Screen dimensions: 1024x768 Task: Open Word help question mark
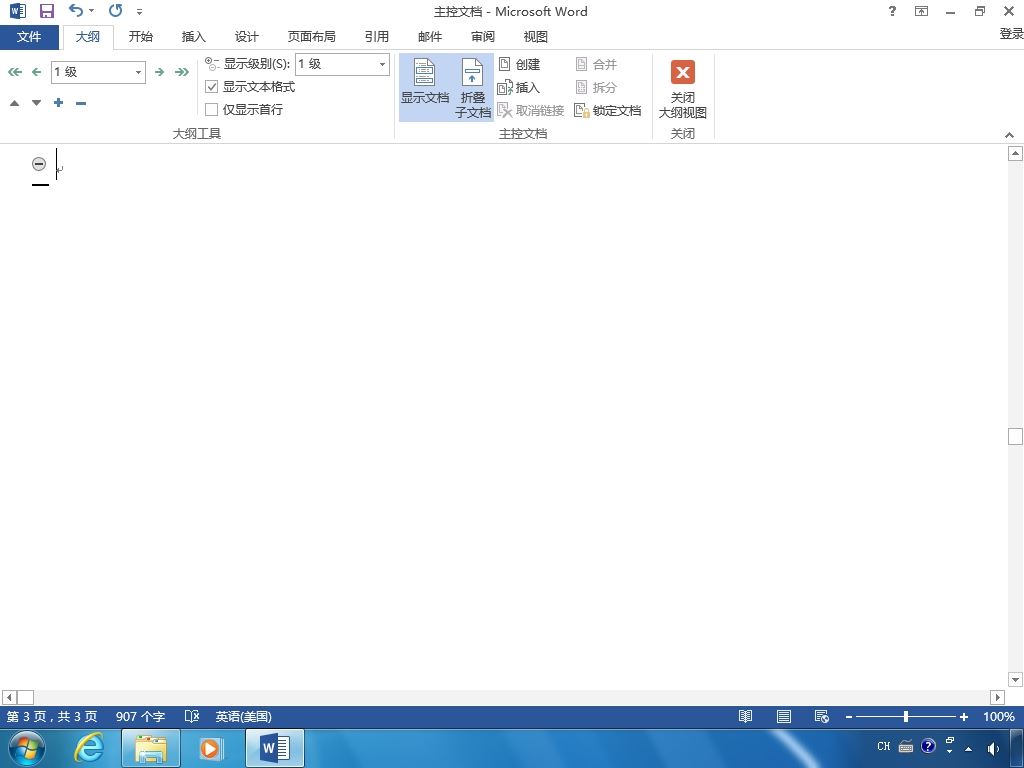click(892, 11)
